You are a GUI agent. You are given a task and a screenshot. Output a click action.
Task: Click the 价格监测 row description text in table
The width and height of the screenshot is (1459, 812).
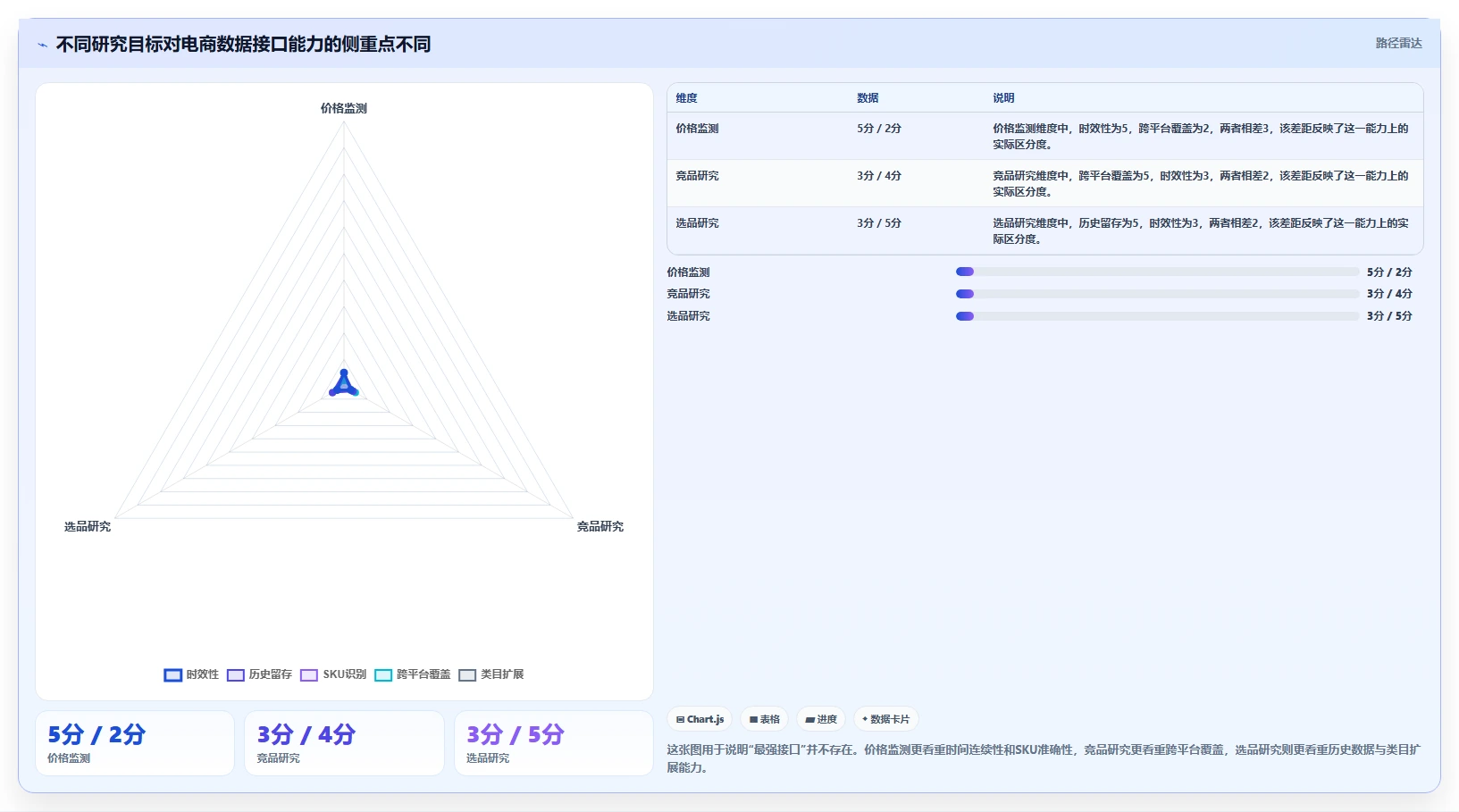[1201, 137]
